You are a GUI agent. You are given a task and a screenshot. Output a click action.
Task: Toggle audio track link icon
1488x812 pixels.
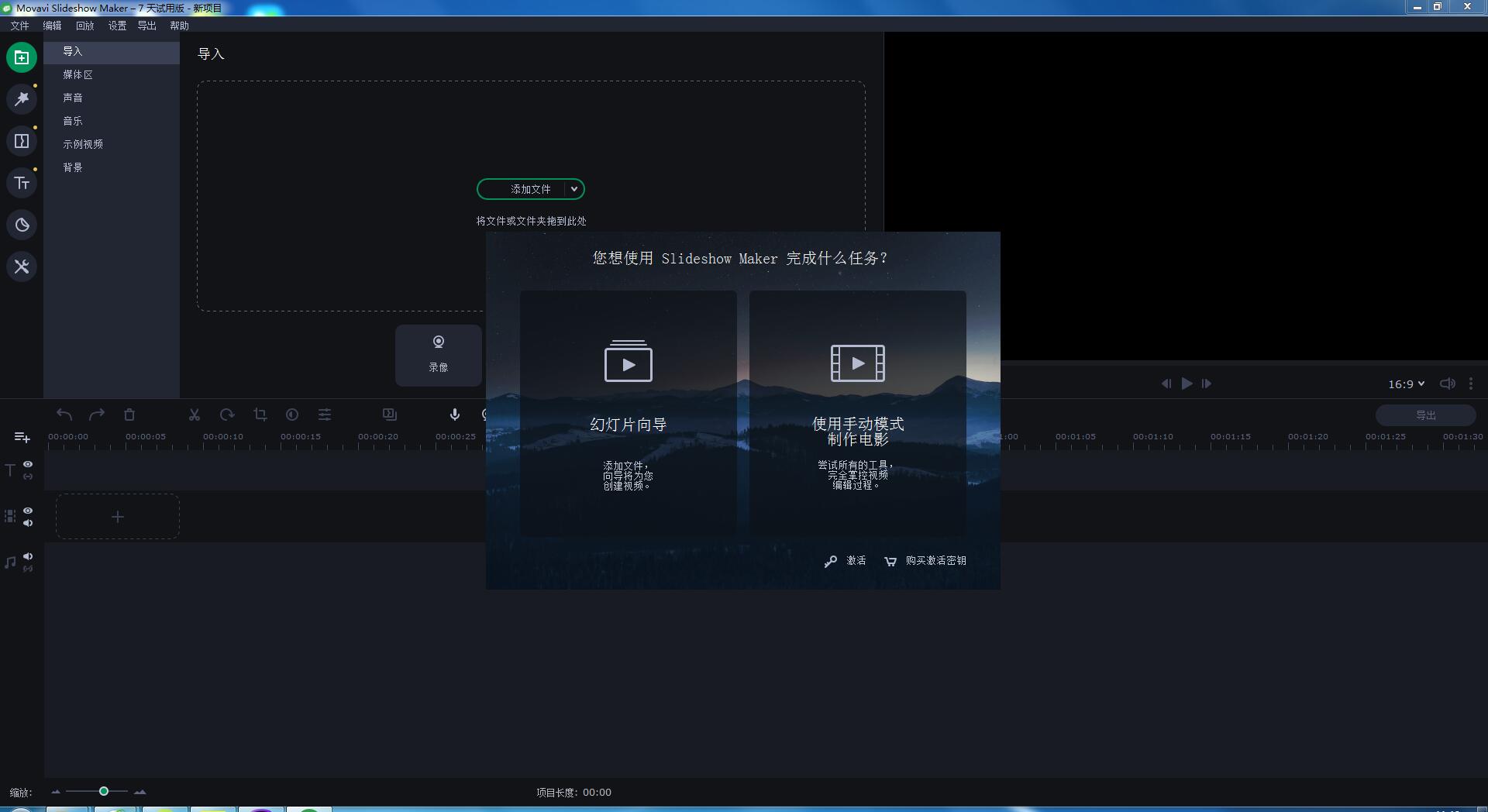28,569
